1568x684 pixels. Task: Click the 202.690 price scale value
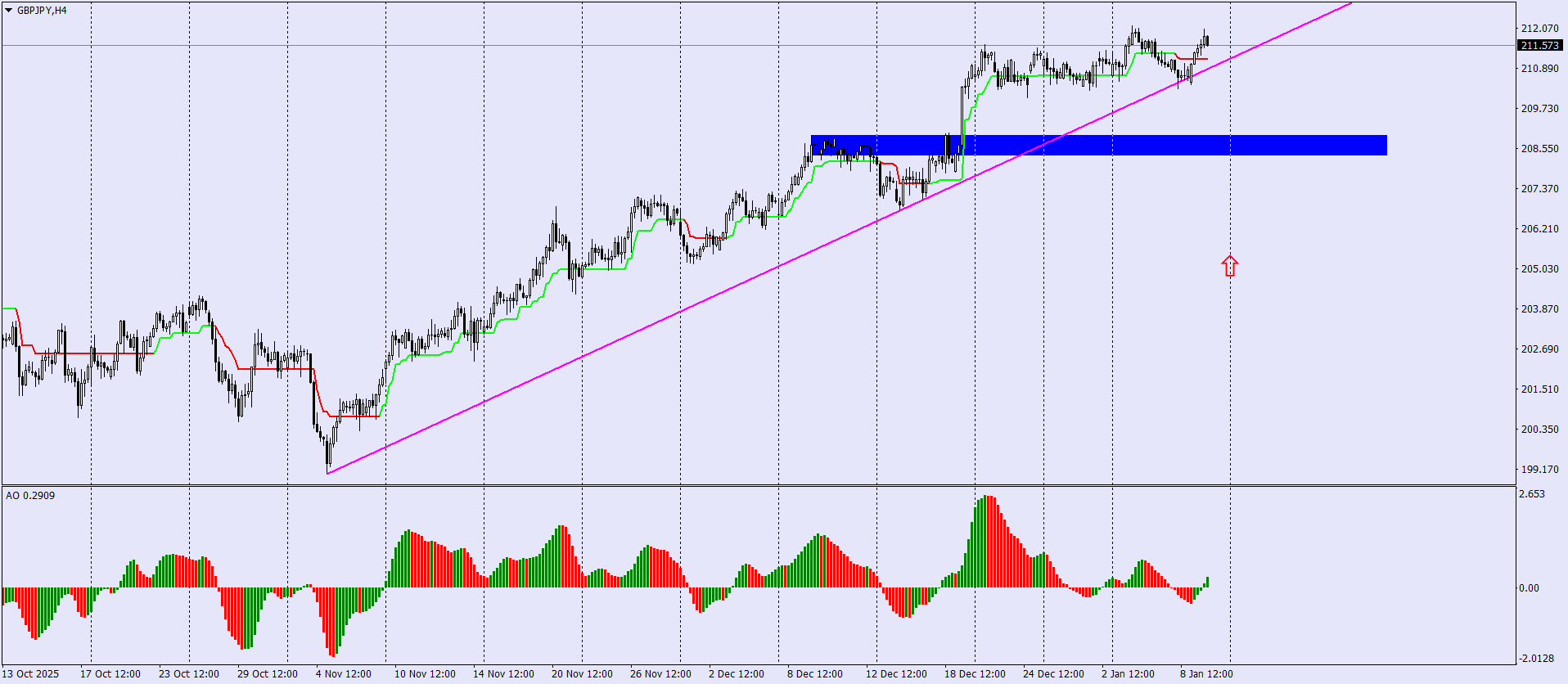(x=1540, y=349)
